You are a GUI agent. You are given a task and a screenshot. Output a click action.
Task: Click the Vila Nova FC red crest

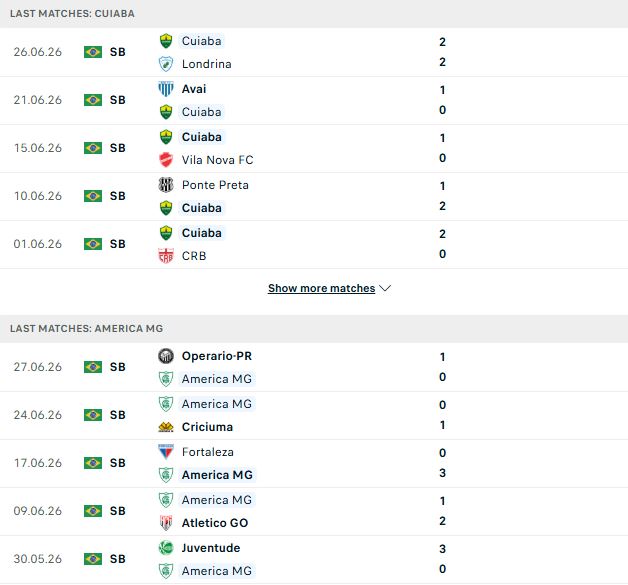pos(166,160)
